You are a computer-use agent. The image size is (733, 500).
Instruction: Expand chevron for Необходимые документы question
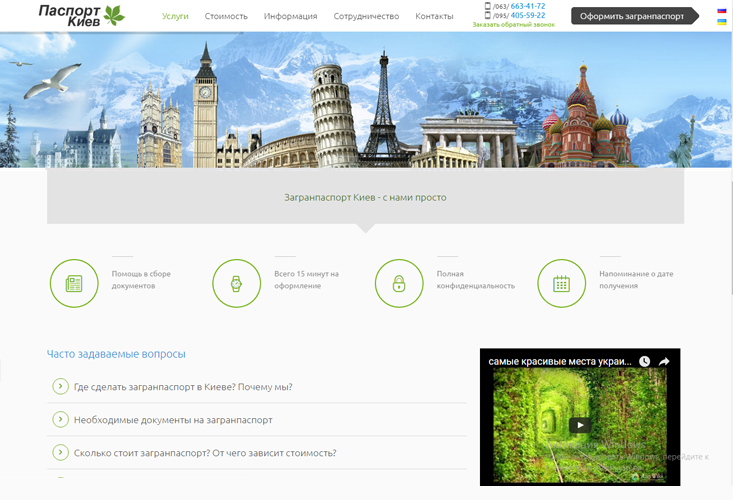coord(60,419)
